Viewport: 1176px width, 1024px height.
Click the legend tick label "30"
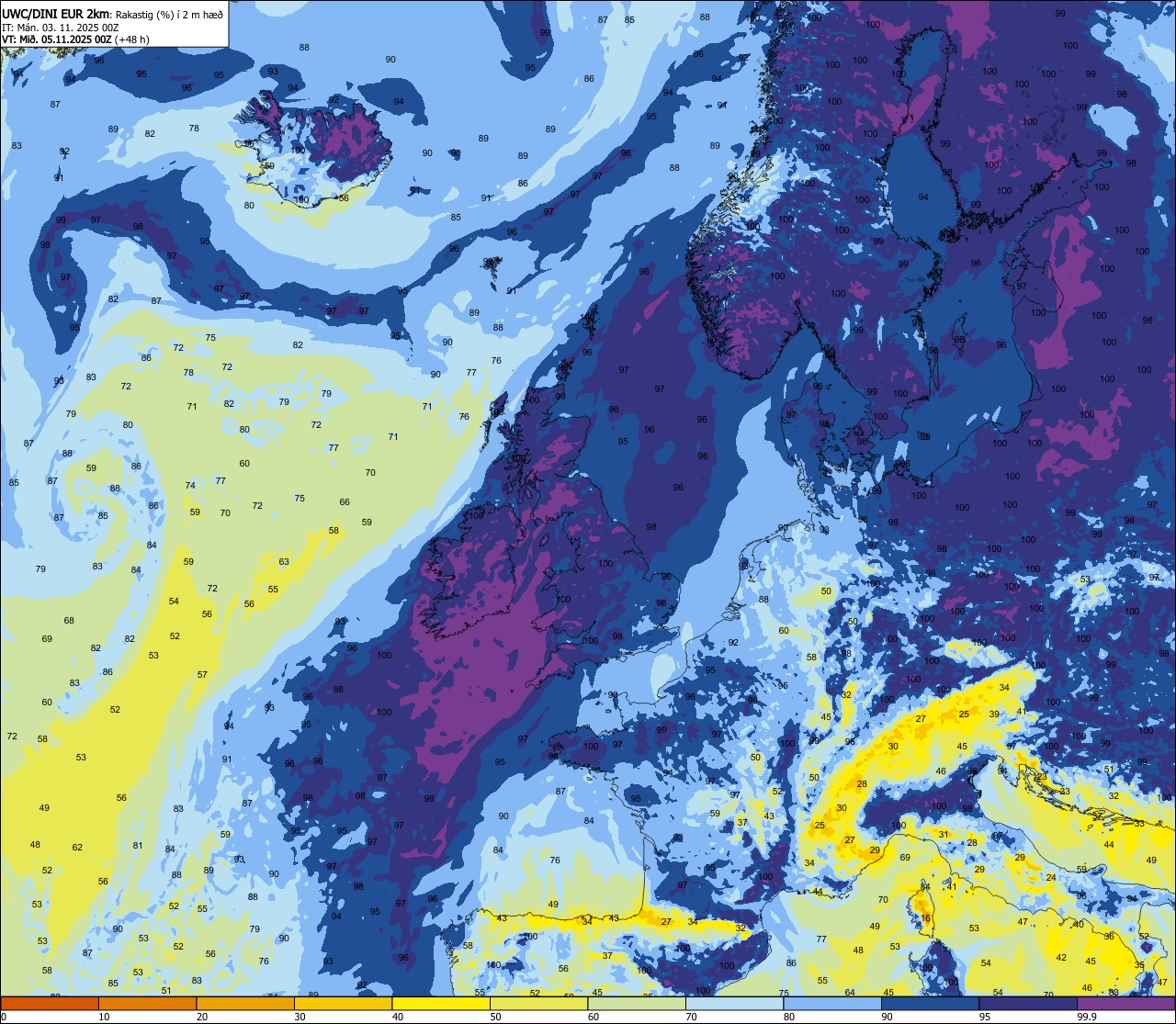(x=300, y=1017)
